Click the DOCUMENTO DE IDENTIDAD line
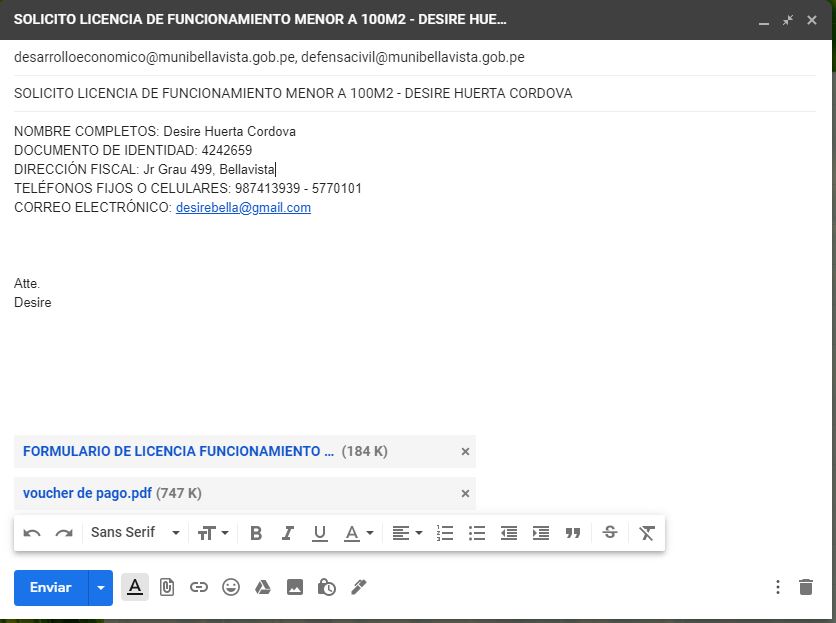 pyautogui.click(x=133, y=150)
